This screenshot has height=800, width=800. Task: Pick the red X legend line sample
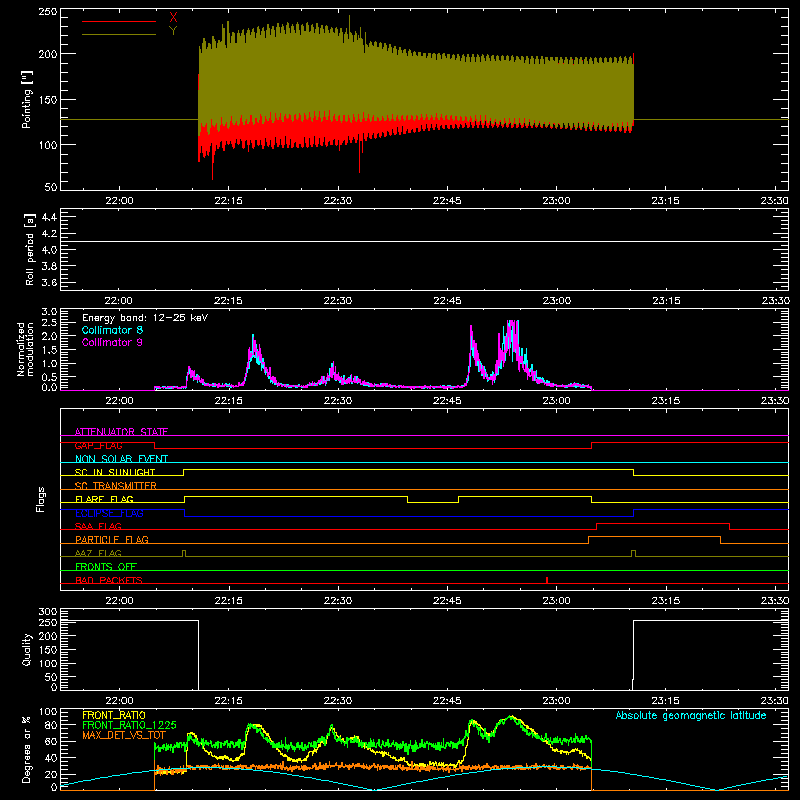pos(119,21)
